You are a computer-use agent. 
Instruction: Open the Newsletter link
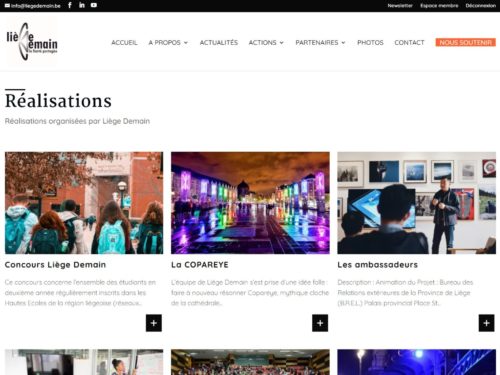(x=400, y=6)
